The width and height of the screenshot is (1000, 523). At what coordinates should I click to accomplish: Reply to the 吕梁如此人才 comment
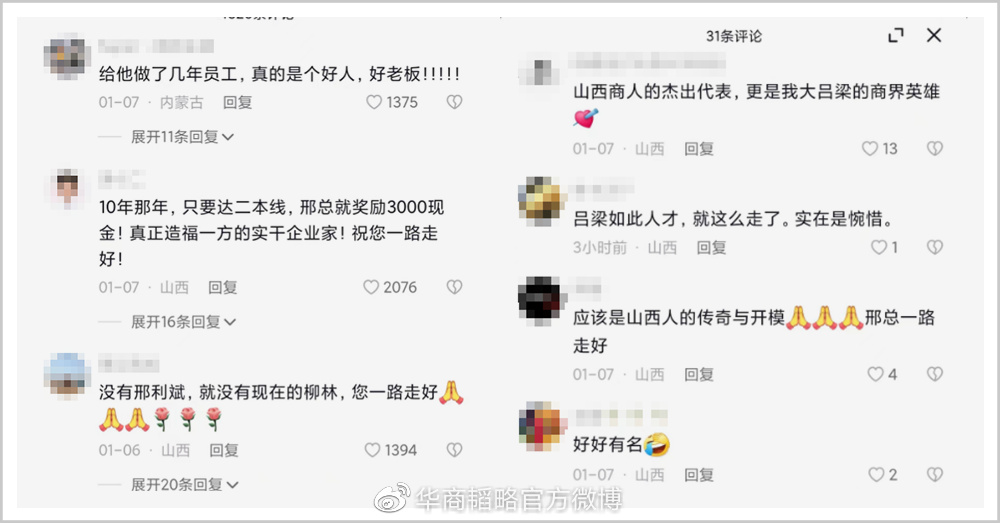click(711, 247)
